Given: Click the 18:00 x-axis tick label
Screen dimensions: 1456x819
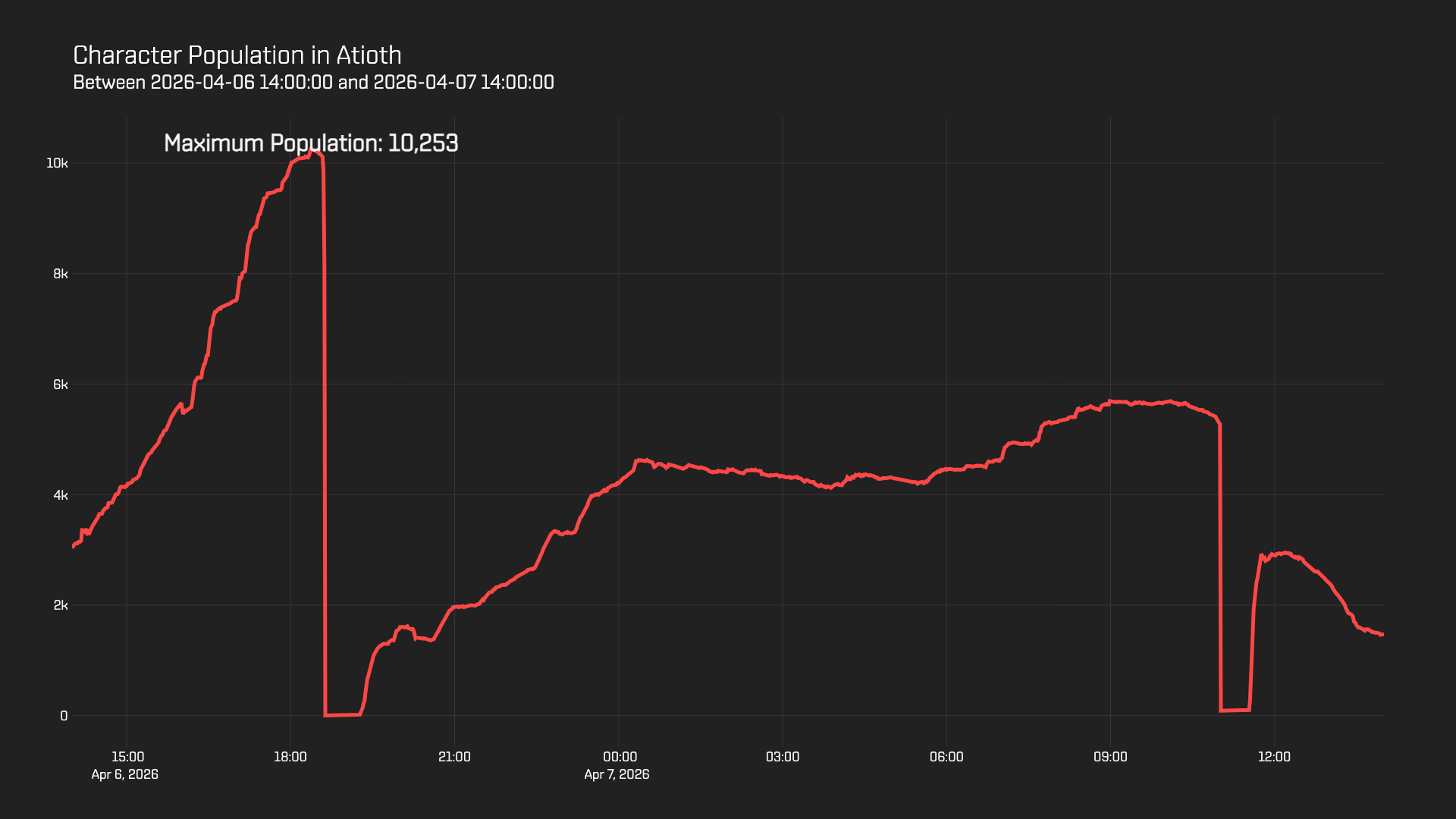Looking at the screenshot, I should coord(290,757).
